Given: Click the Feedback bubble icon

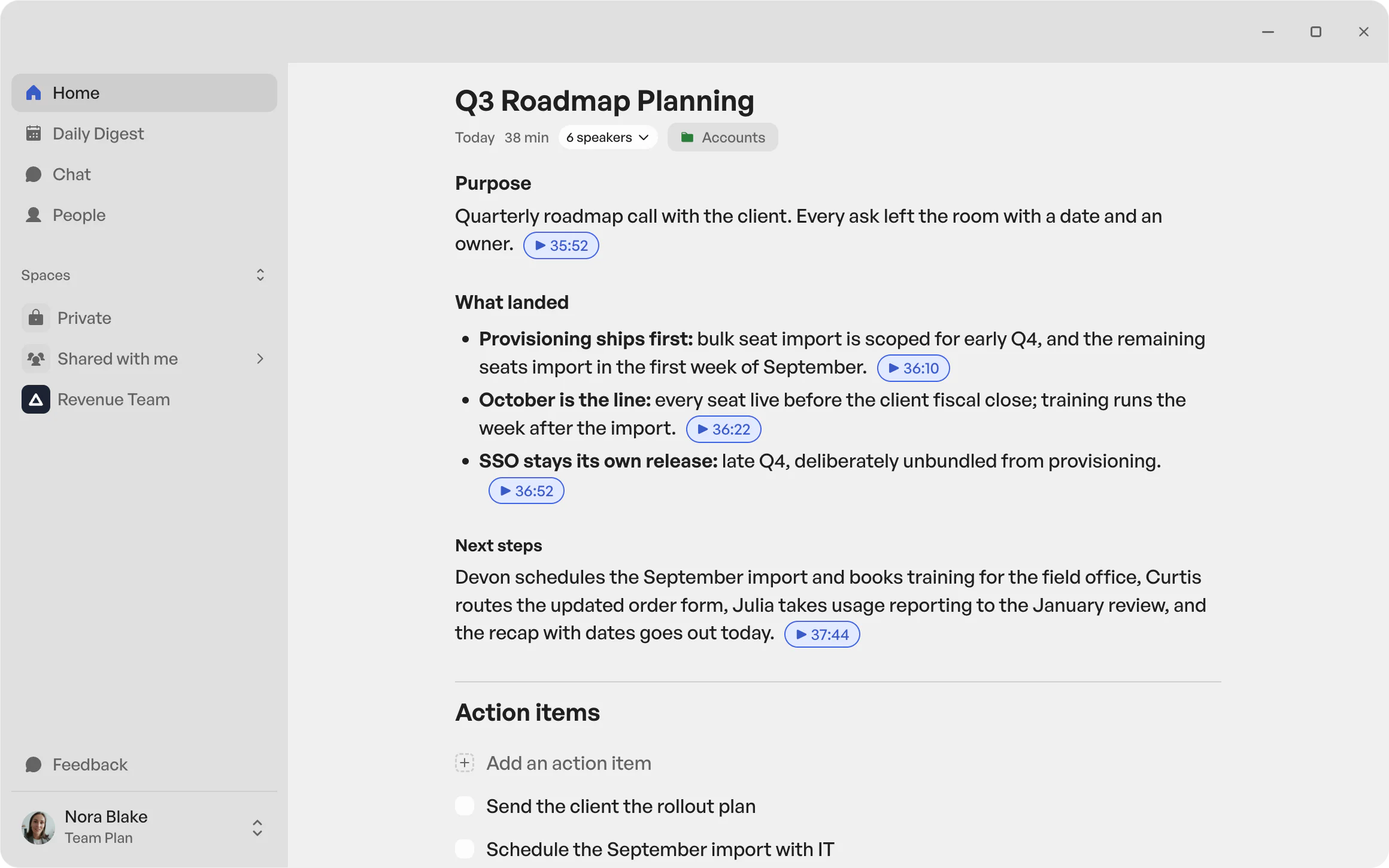Looking at the screenshot, I should click(x=34, y=764).
